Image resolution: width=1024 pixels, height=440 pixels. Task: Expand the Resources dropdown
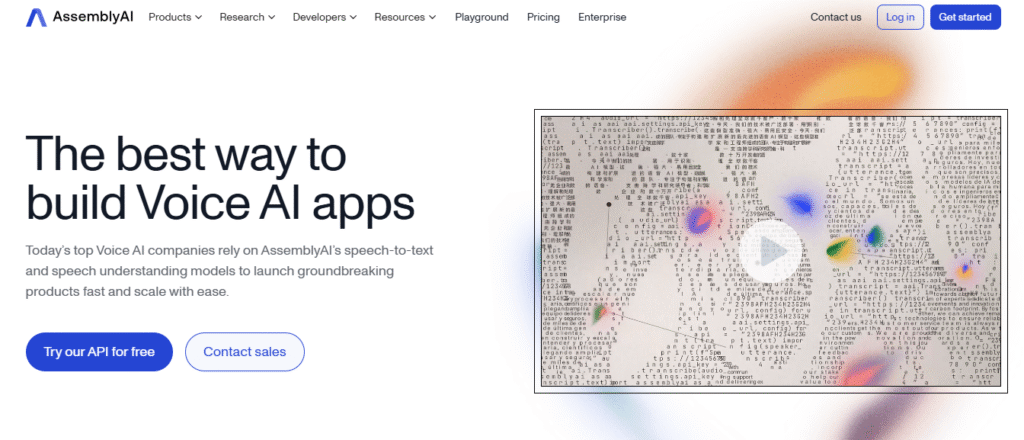point(405,18)
